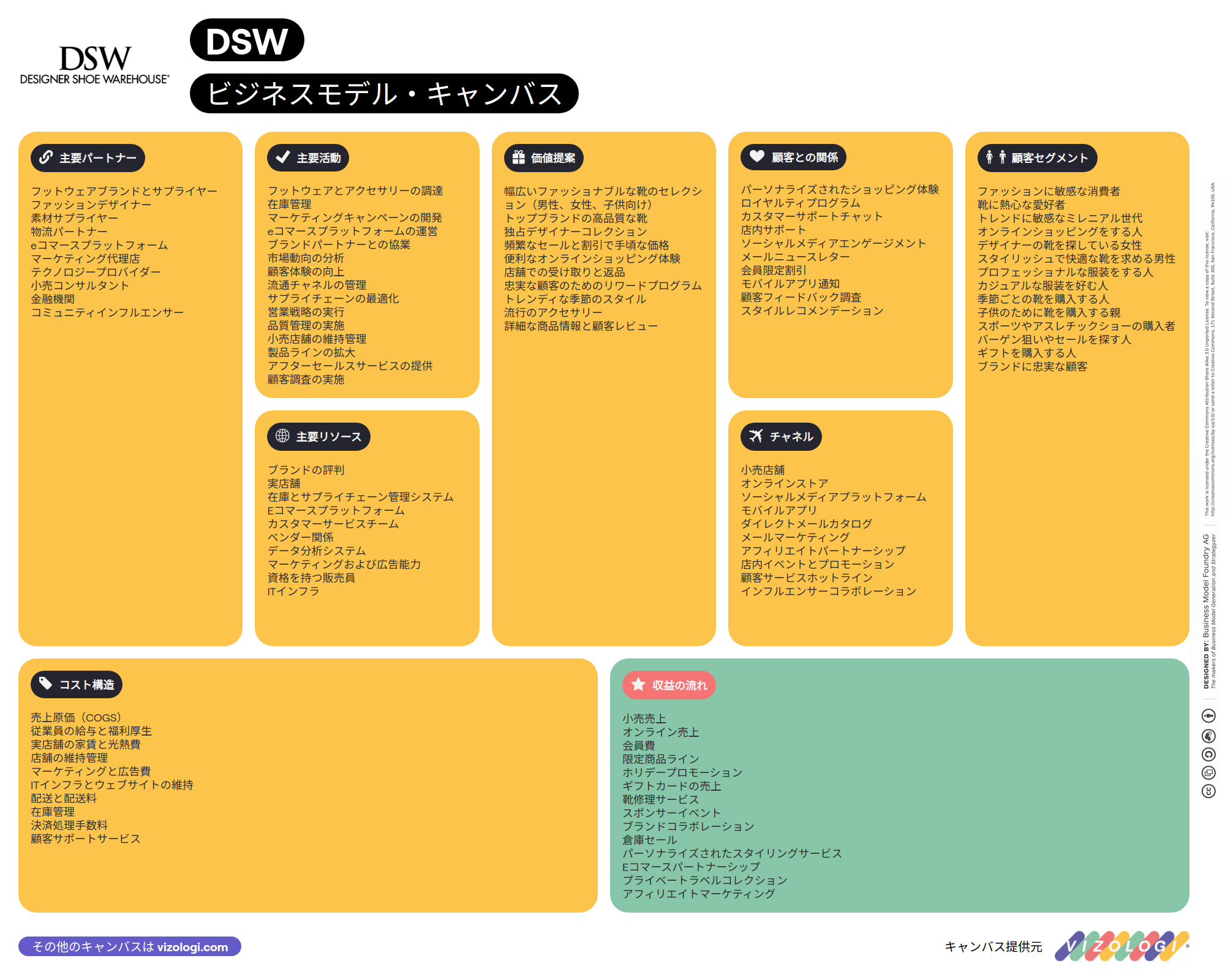Click the ビジネスモデル・キャンバス title banner

[384, 94]
